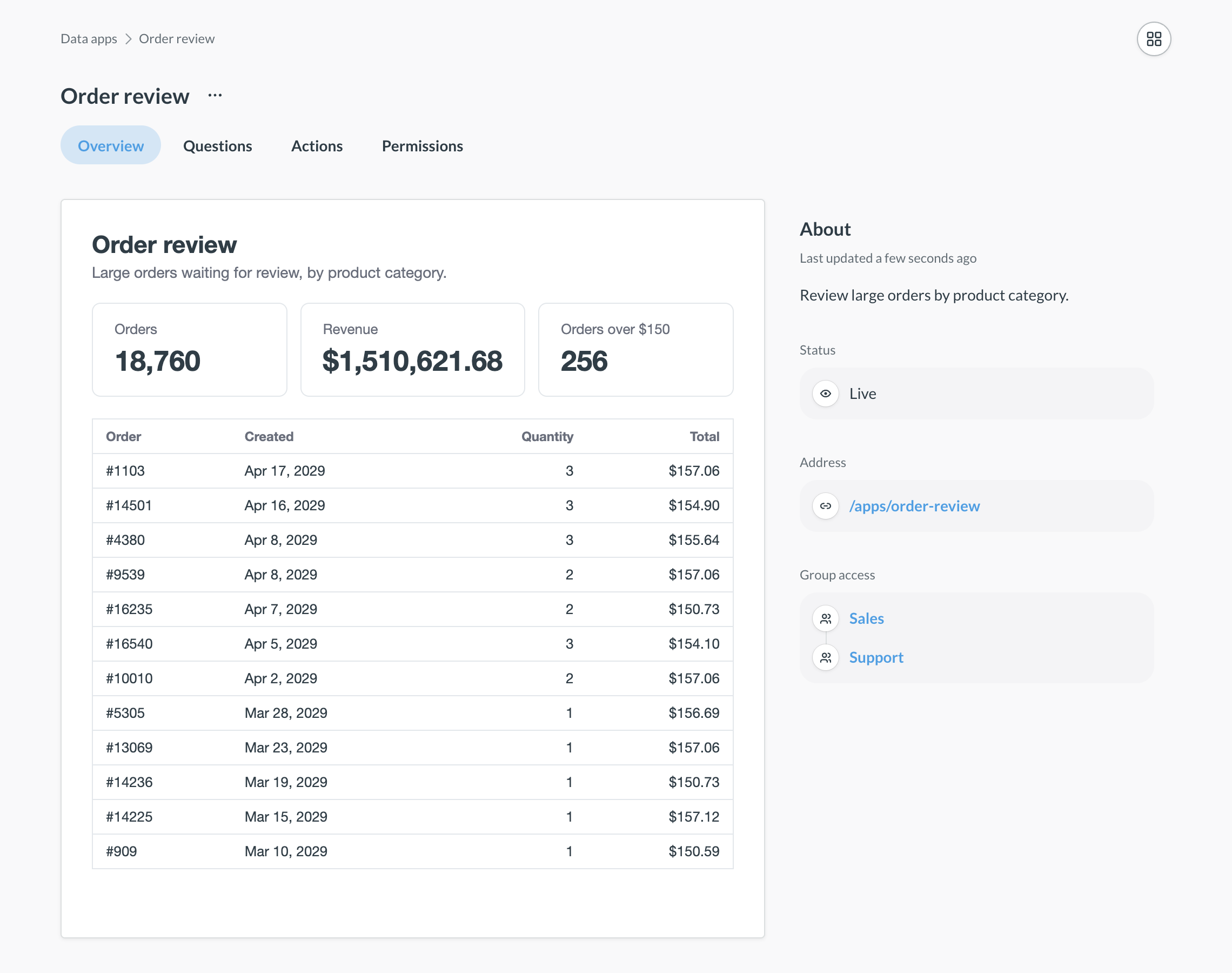1232x973 pixels.
Task: Click the Total column header
Action: click(x=704, y=436)
